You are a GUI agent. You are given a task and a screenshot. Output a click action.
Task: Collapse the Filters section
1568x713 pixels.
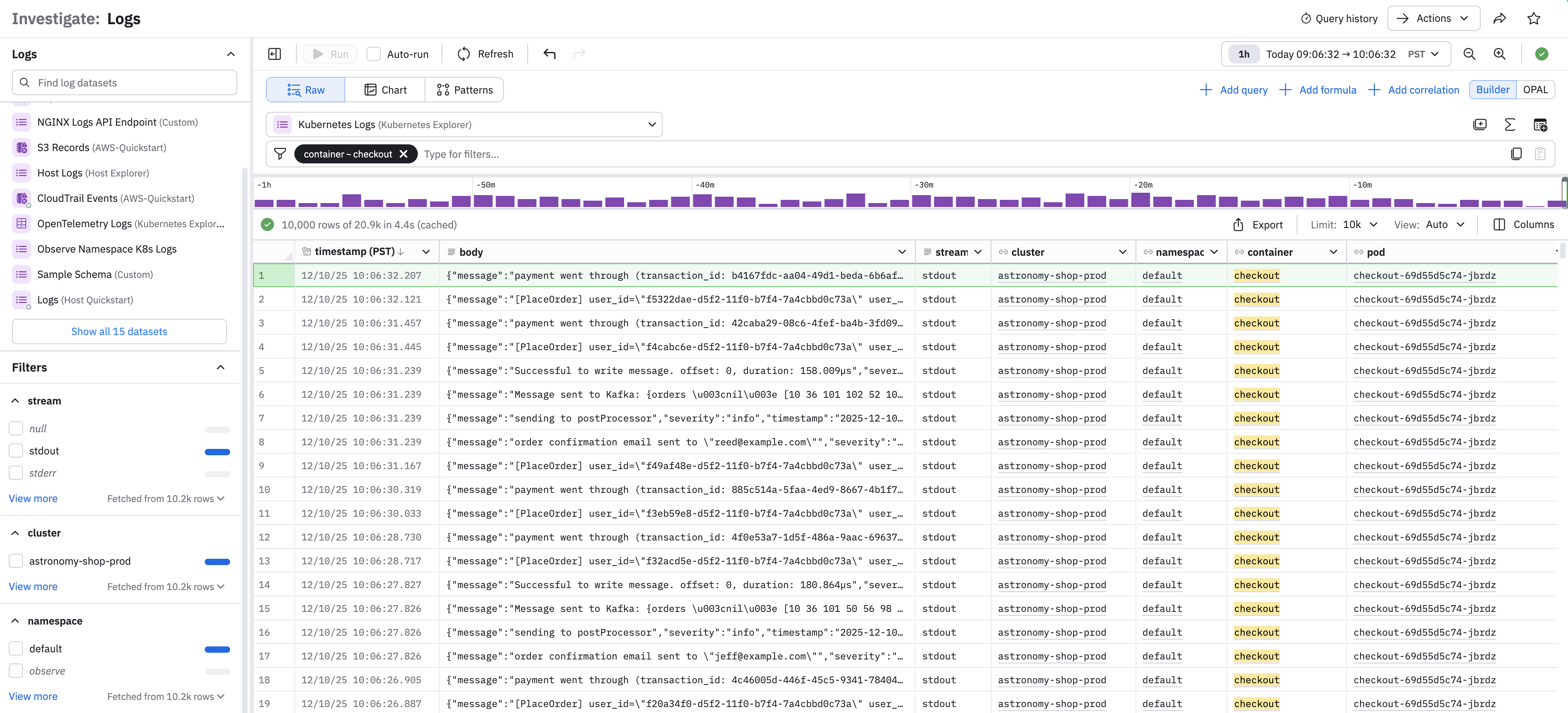tap(220, 368)
